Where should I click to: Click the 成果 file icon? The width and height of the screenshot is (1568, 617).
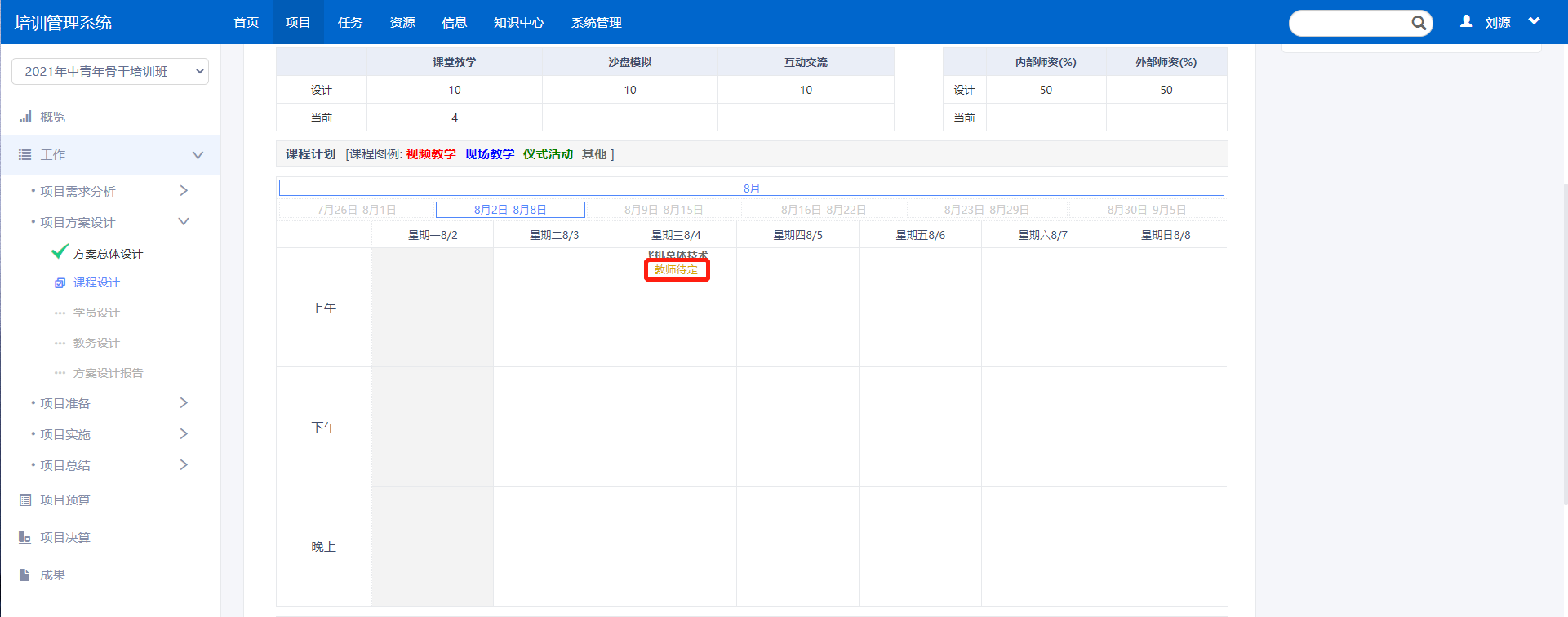[24, 575]
